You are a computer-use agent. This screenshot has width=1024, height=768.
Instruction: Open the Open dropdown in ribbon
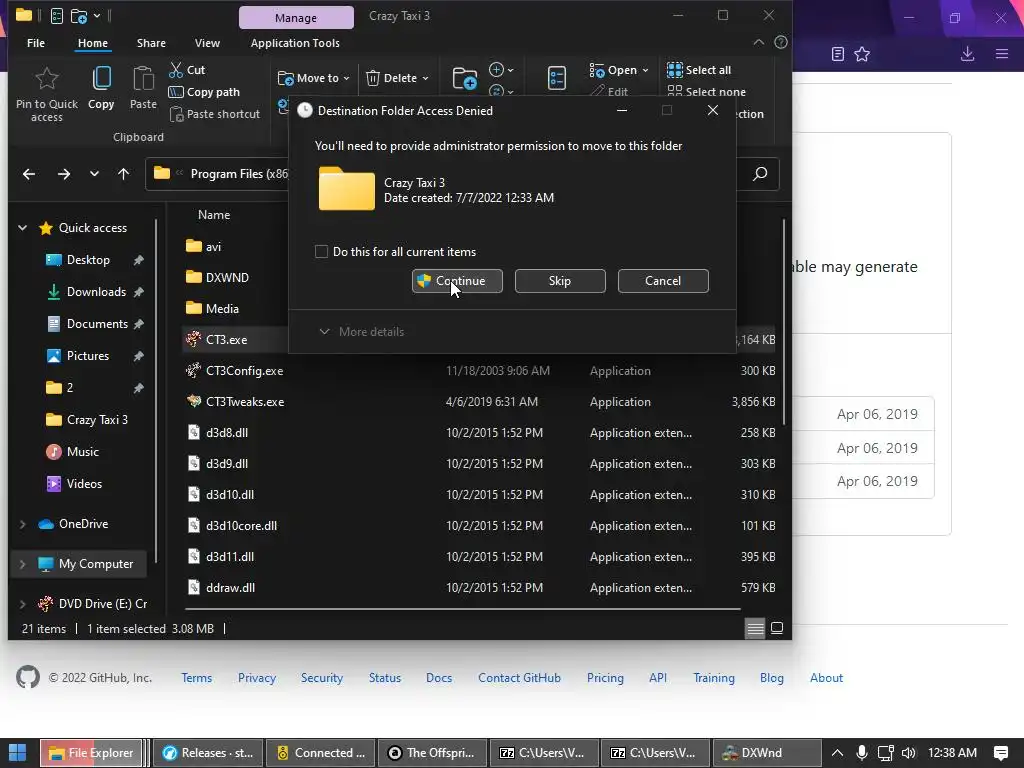tap(618, 70)
